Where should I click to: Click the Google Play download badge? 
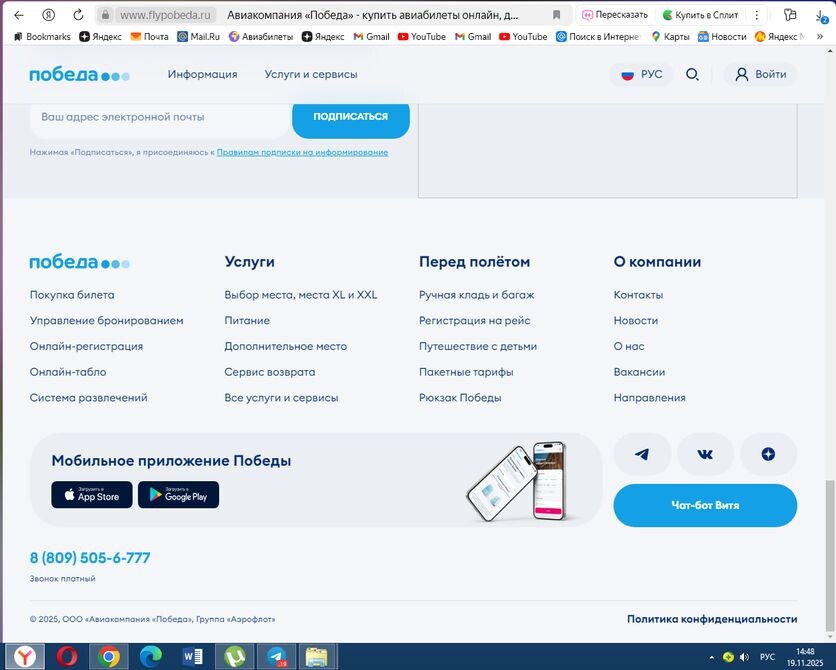click(178, 494)
